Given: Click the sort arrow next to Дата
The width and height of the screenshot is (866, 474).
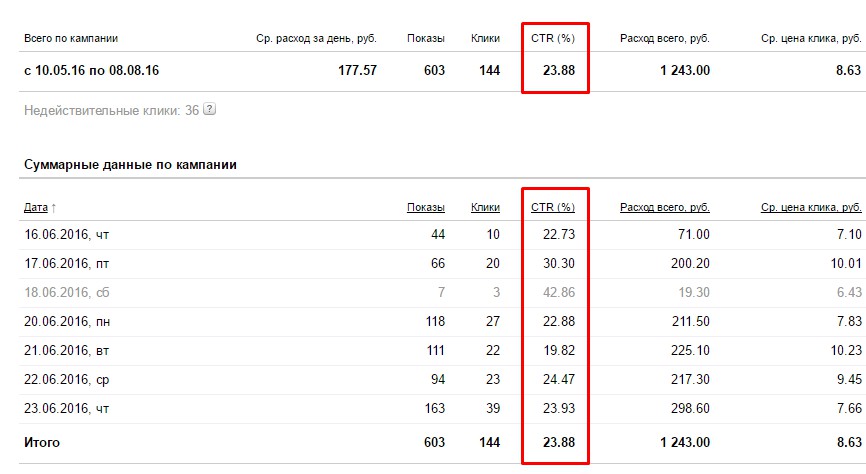Looking at the screenshot, I should click(53, 207).
